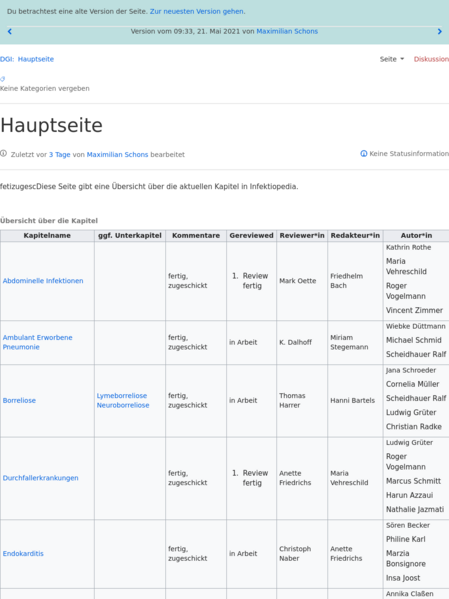Screen dimensions: 449x599
Task: Open Maximilian Schons link in version banner
Action: tap(287, 31)
